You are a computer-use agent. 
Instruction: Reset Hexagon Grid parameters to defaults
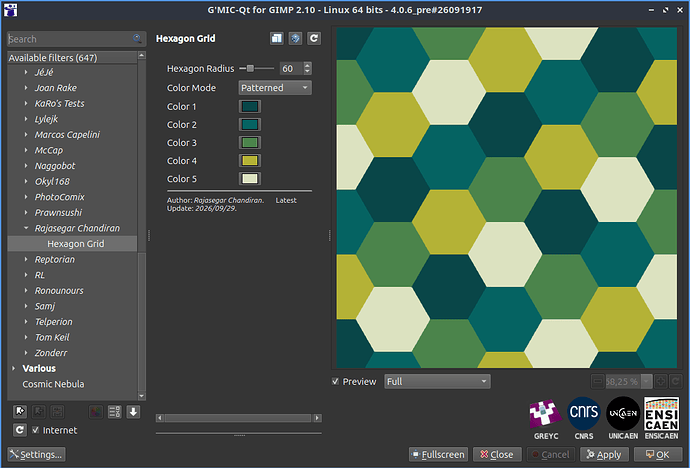pyautogui.click(x=314, y=38)
